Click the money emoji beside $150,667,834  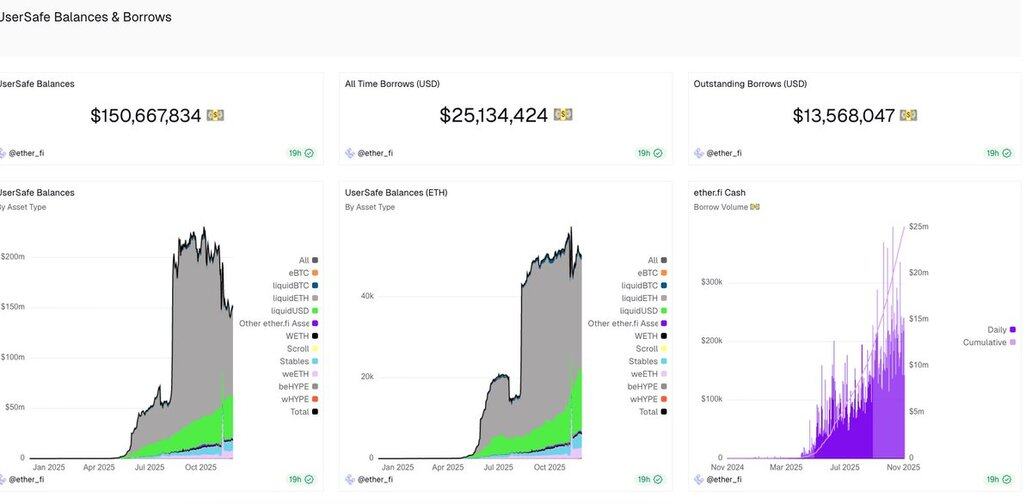coord(216,116)
